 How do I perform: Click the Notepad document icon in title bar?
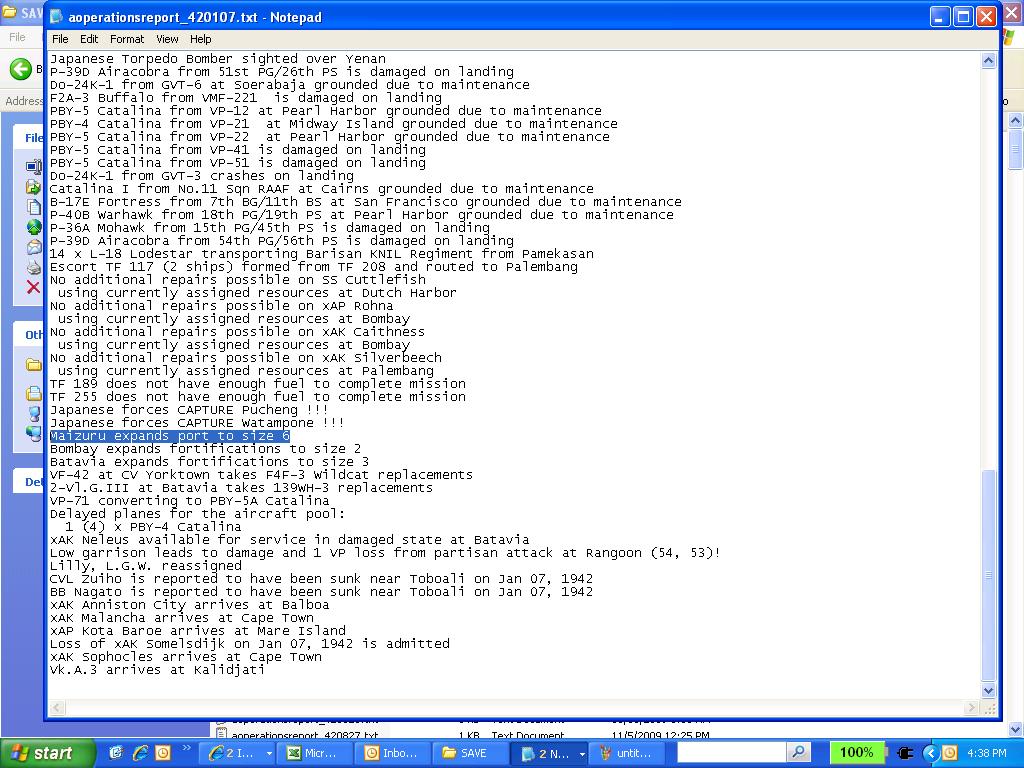[x=57, y=17]
